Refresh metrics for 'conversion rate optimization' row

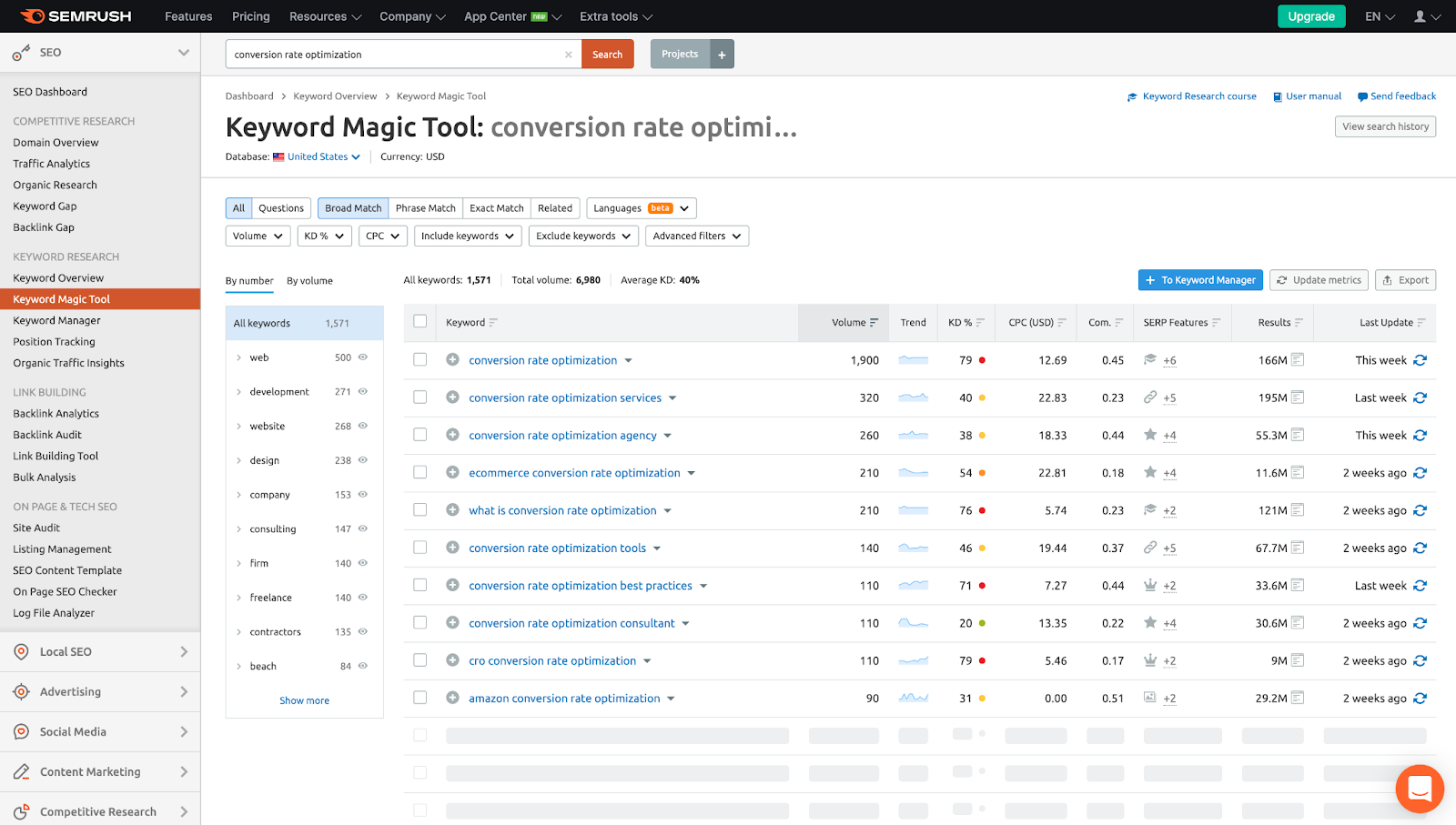[1421, 360]
